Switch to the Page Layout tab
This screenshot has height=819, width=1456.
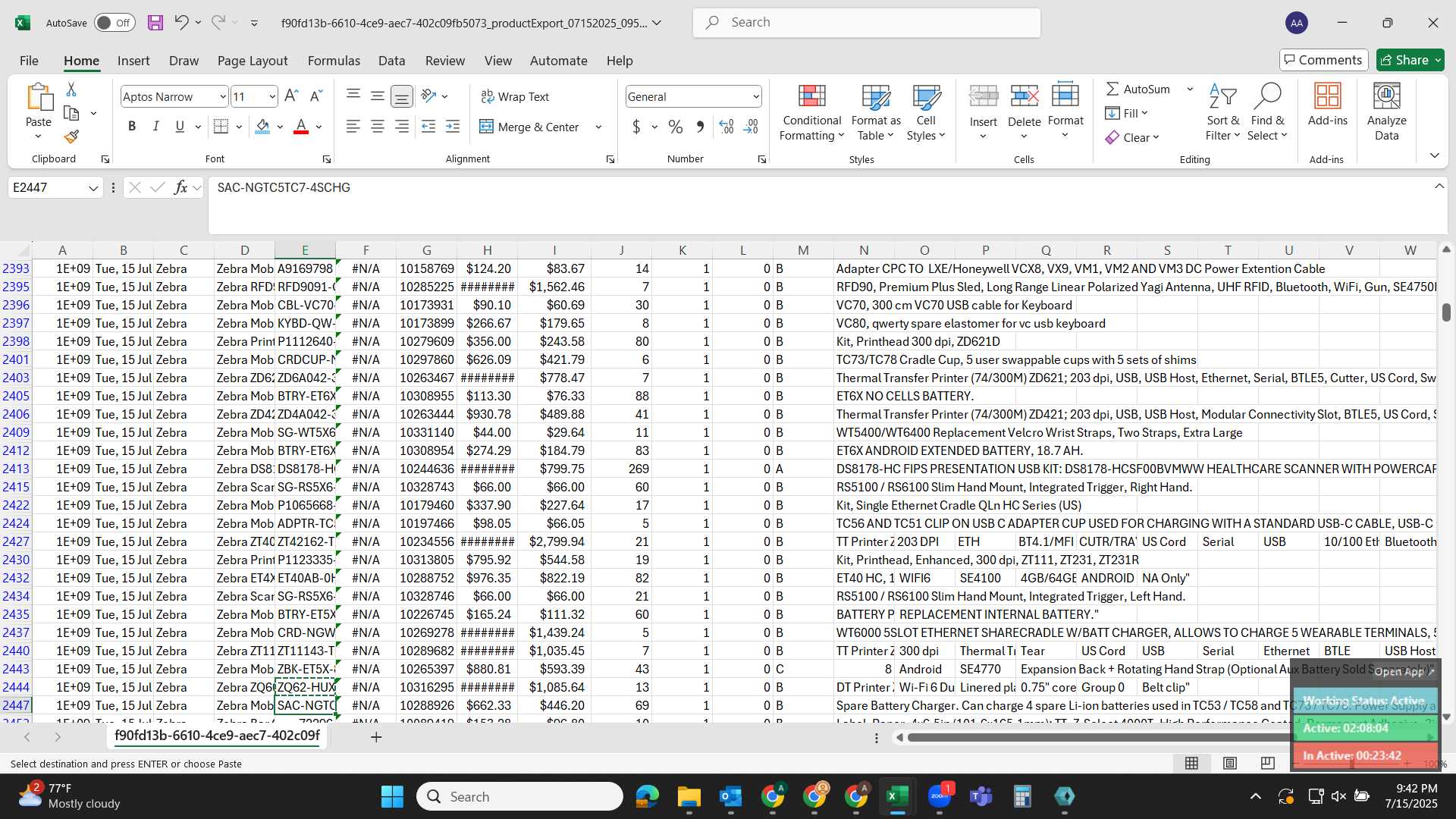pyautogui.click(x=253, y=61)
